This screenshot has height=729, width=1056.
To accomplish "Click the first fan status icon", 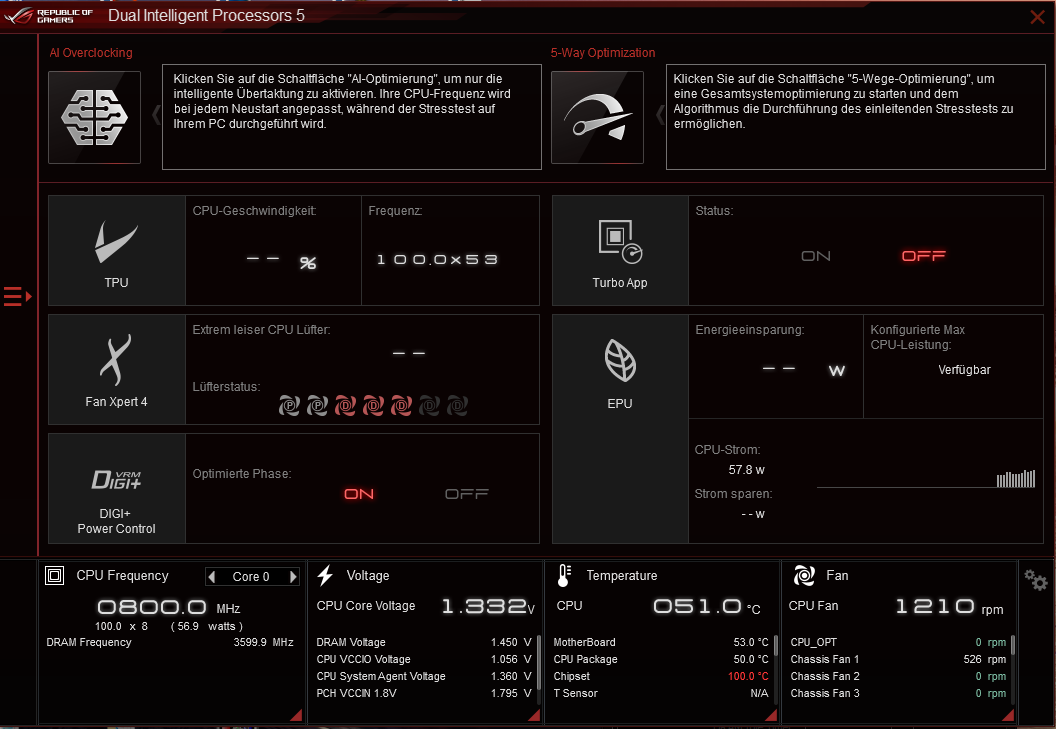I will 290,406.
